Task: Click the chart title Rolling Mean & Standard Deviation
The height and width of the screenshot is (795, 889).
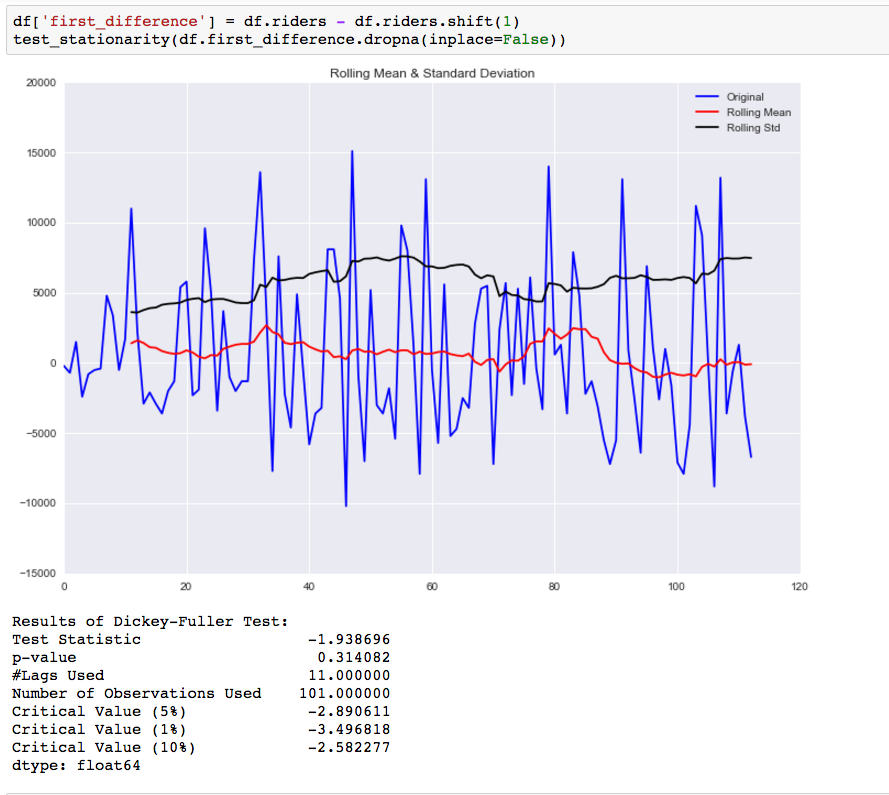Action: click(x=432, y=73)
